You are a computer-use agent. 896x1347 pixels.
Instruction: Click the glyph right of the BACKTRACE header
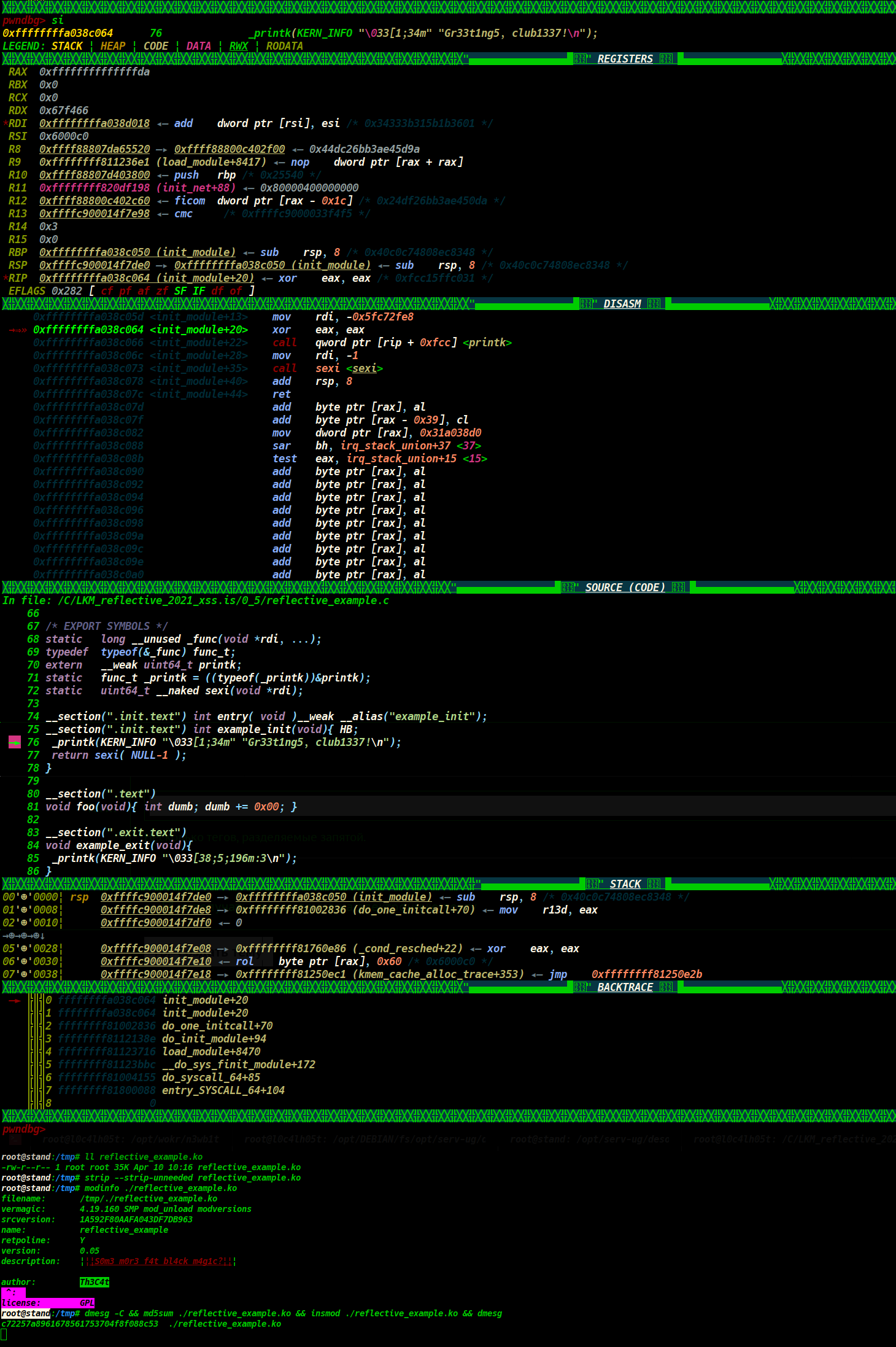click(666, 987)
